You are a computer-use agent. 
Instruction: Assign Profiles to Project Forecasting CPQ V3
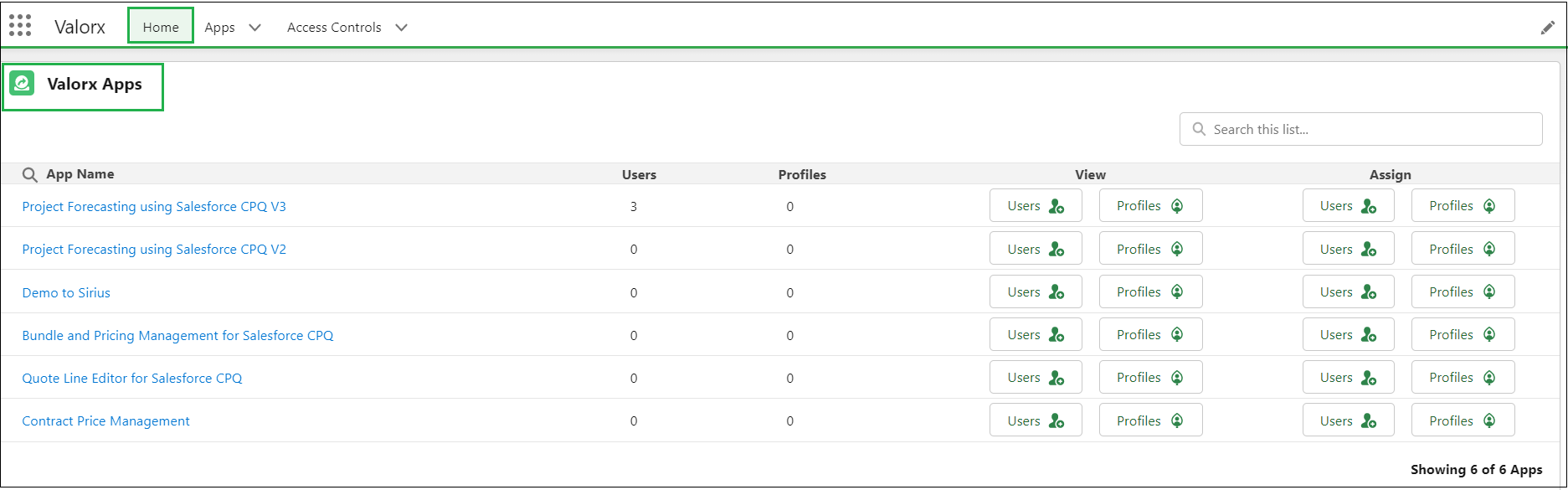[1463, 205]
